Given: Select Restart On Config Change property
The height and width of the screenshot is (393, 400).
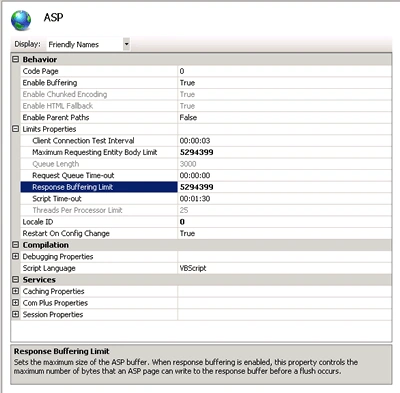Looking at the screenshot, I should tap(66, 233).
